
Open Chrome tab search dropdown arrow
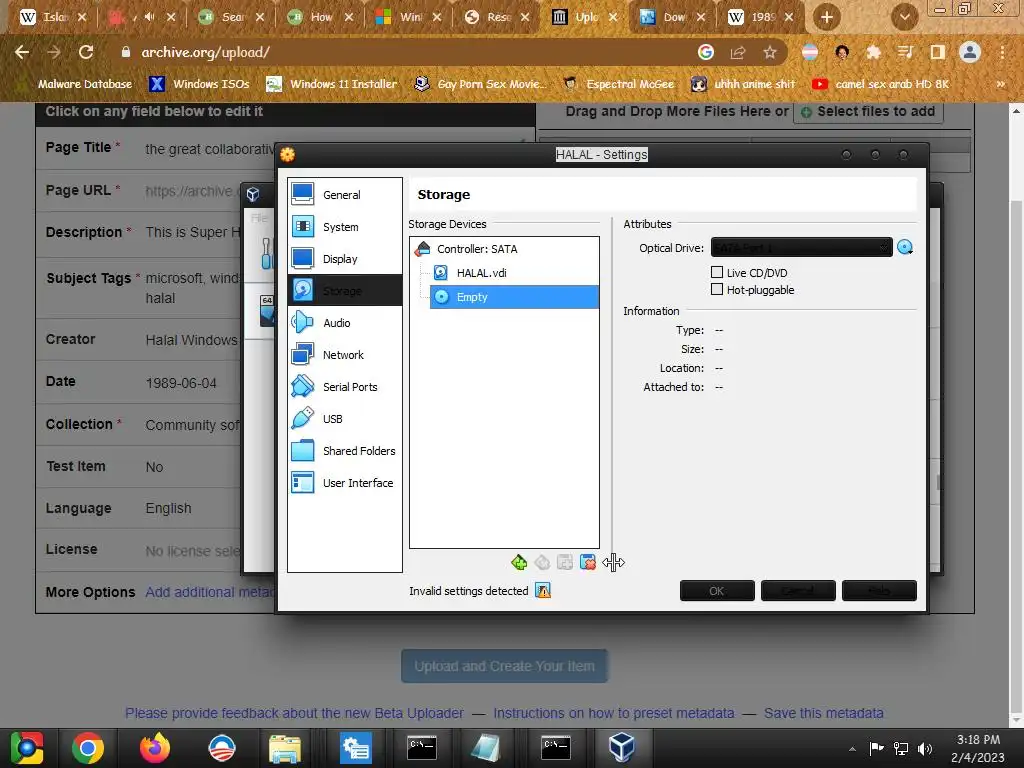click(x=904, y=18)
